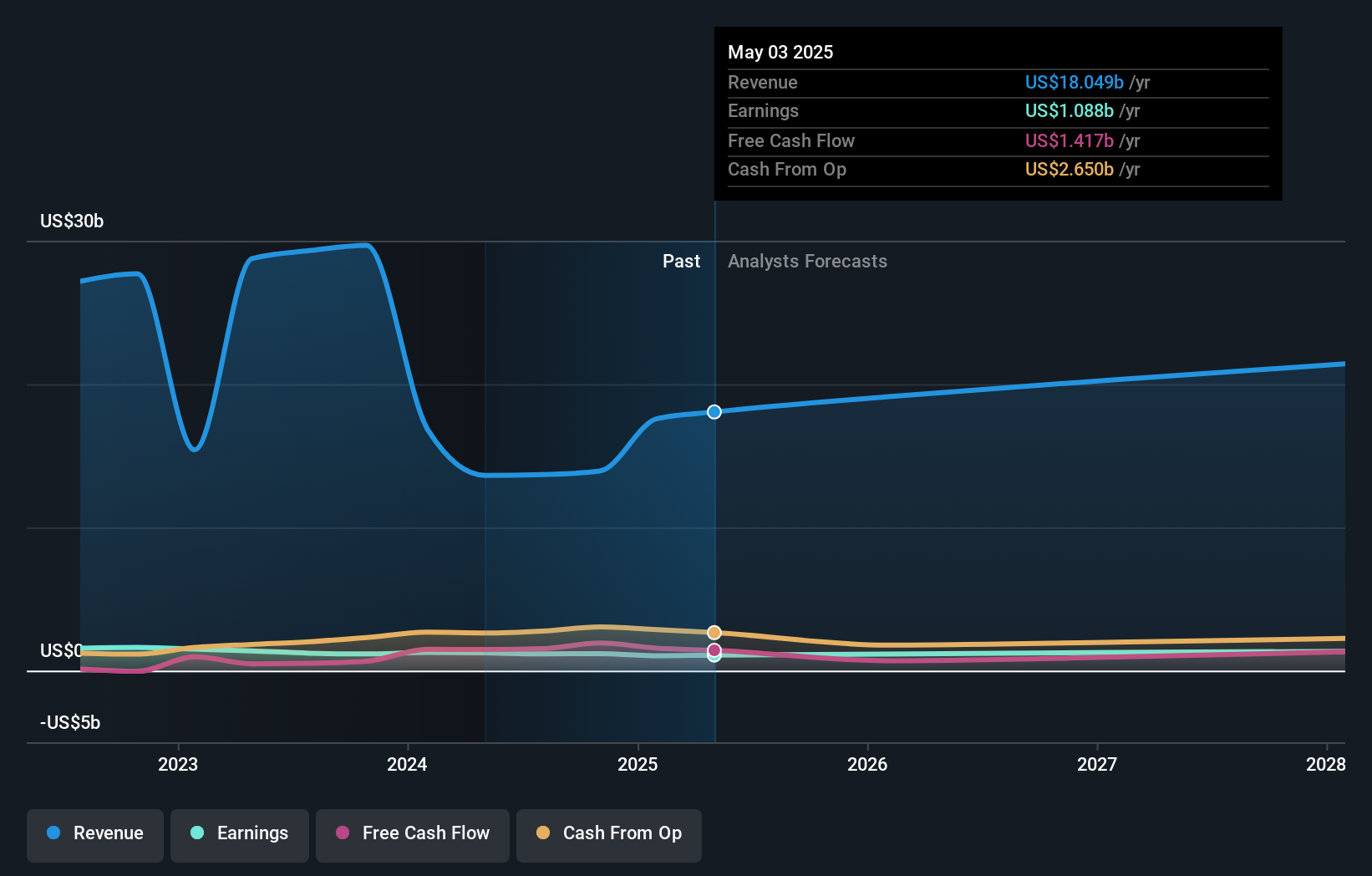This screenshot has width=1372, height=876.
Task: Select the 2028 x-axis label
Action: pyautogui.click(x=1326, y=764)
